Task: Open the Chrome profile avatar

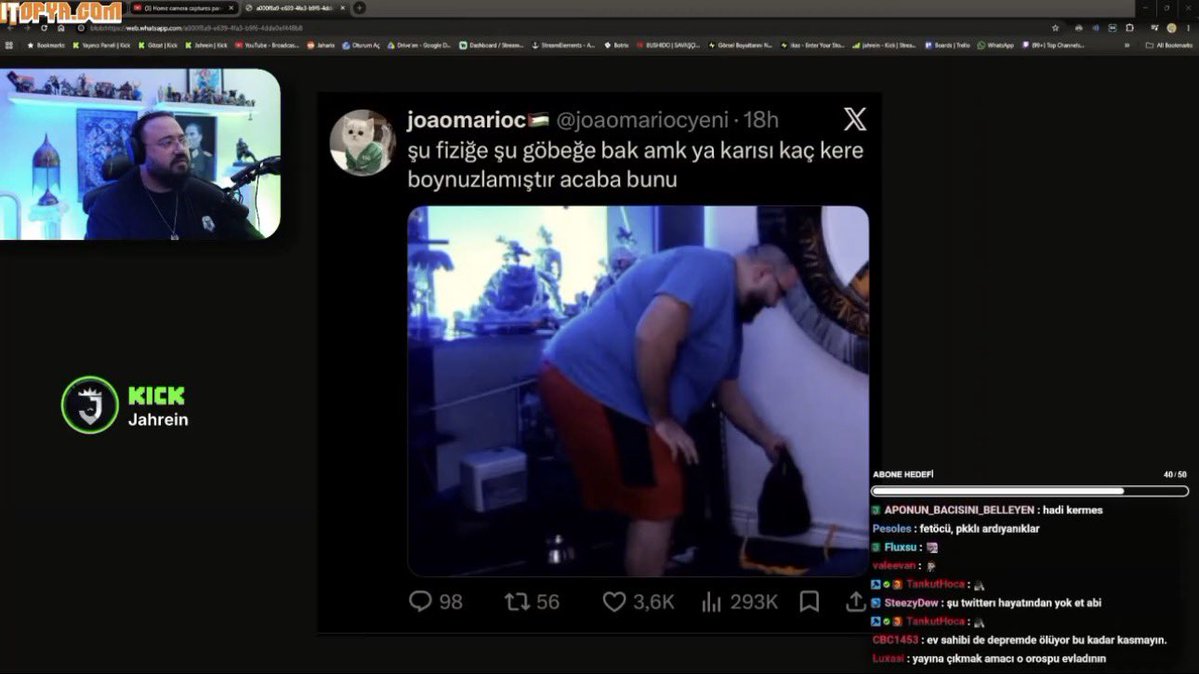Action: pyautogui.click(x=1171, y=28)
